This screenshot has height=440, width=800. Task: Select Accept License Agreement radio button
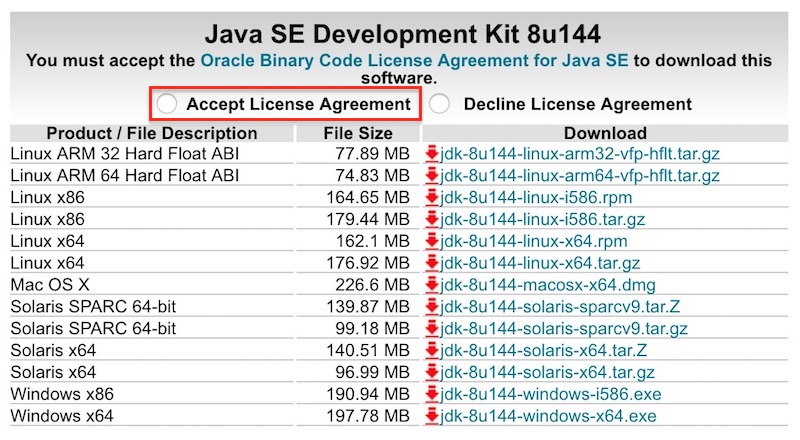tap(167, 104)
